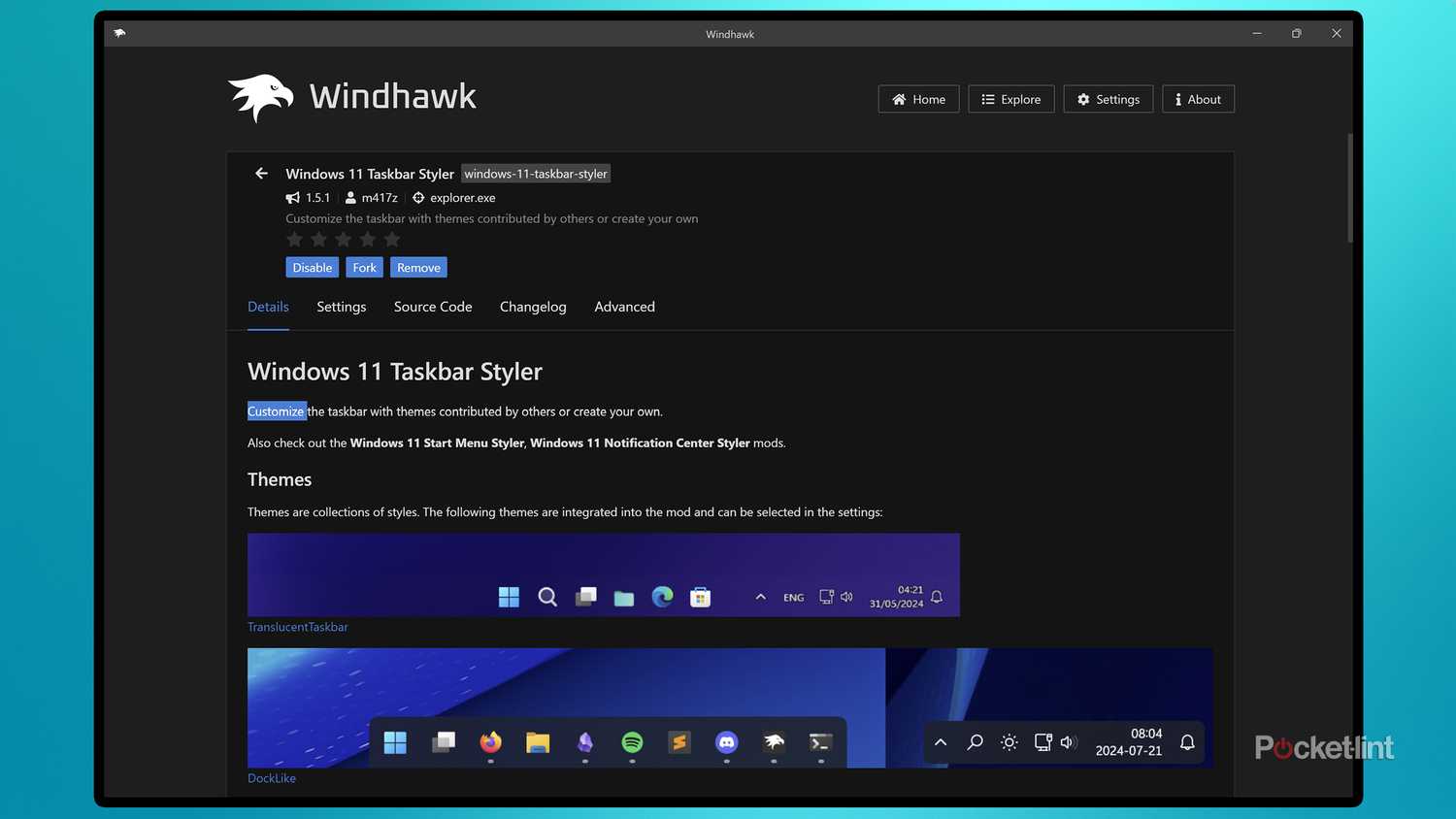The height and width of the screenshot is (819, 1456).
Task: Click the Microsoft Store icon in TranslucentTaskbar preview
Action: point(700,597)
